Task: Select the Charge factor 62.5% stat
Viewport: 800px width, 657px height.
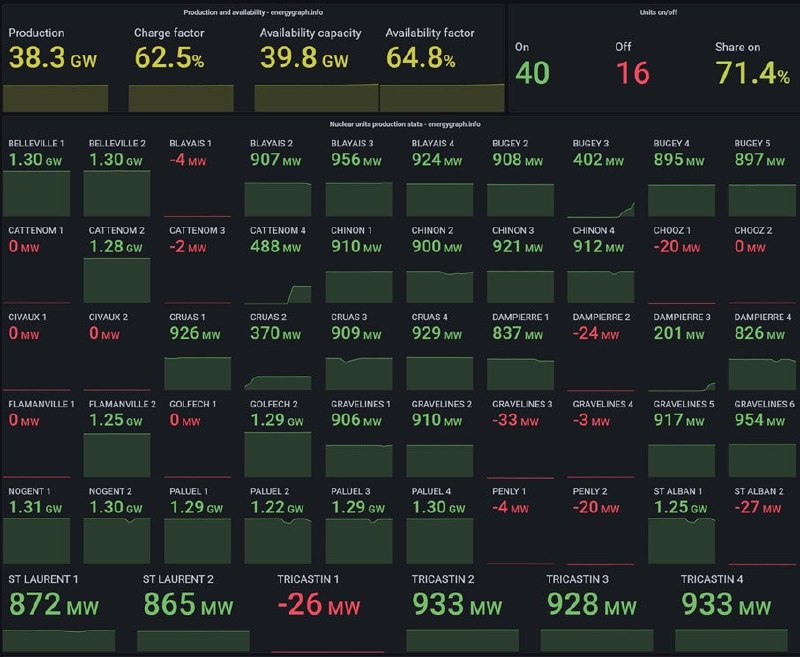Action: (169, 59)
